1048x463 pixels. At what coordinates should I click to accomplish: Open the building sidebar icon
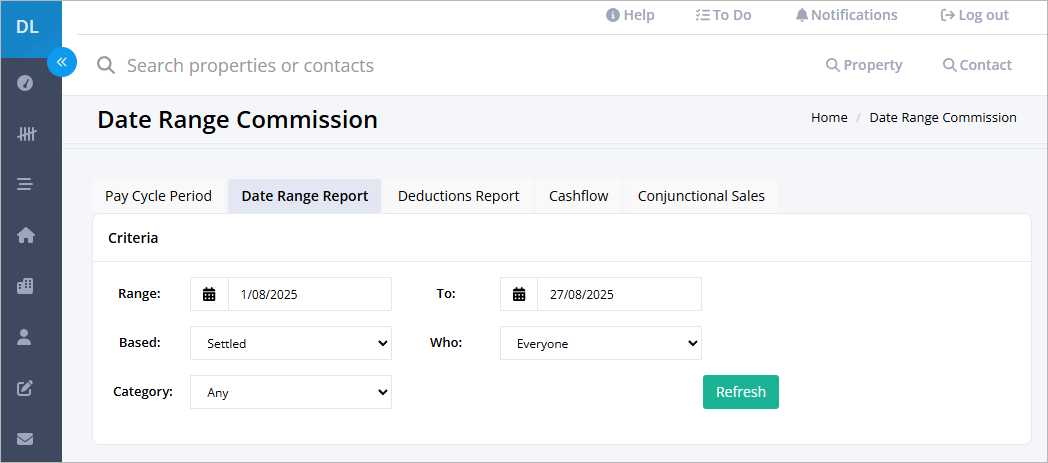[x=25, y=286]
